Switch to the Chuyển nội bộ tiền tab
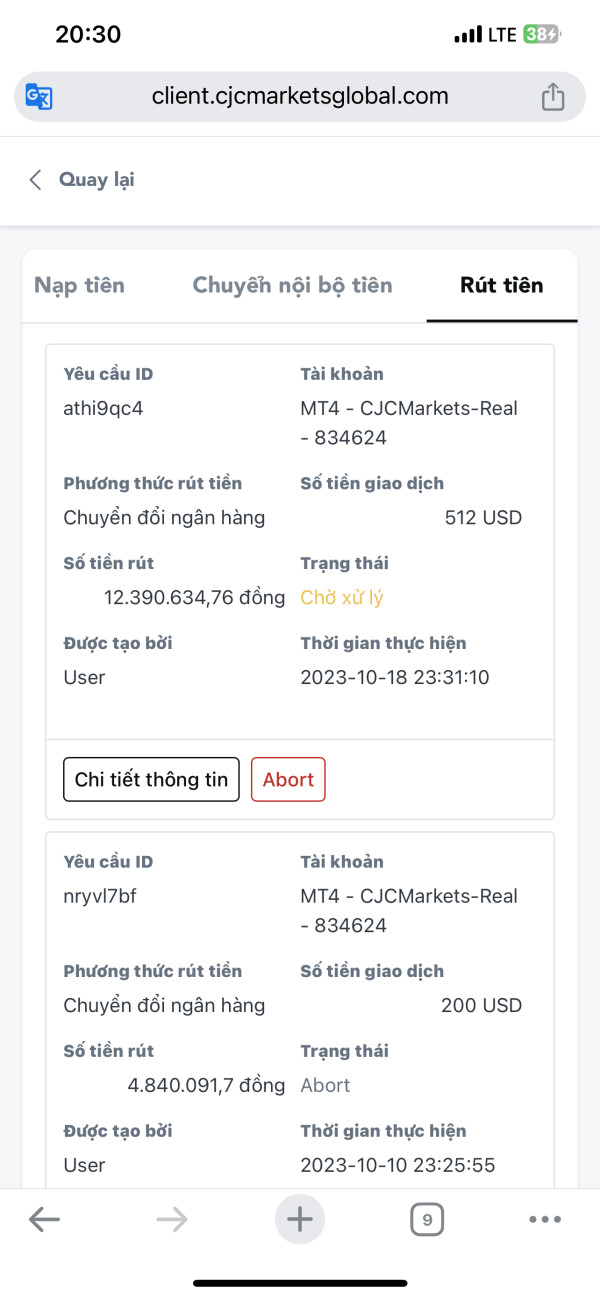This screenshot has height=1298, width=600. pos(292,286)
